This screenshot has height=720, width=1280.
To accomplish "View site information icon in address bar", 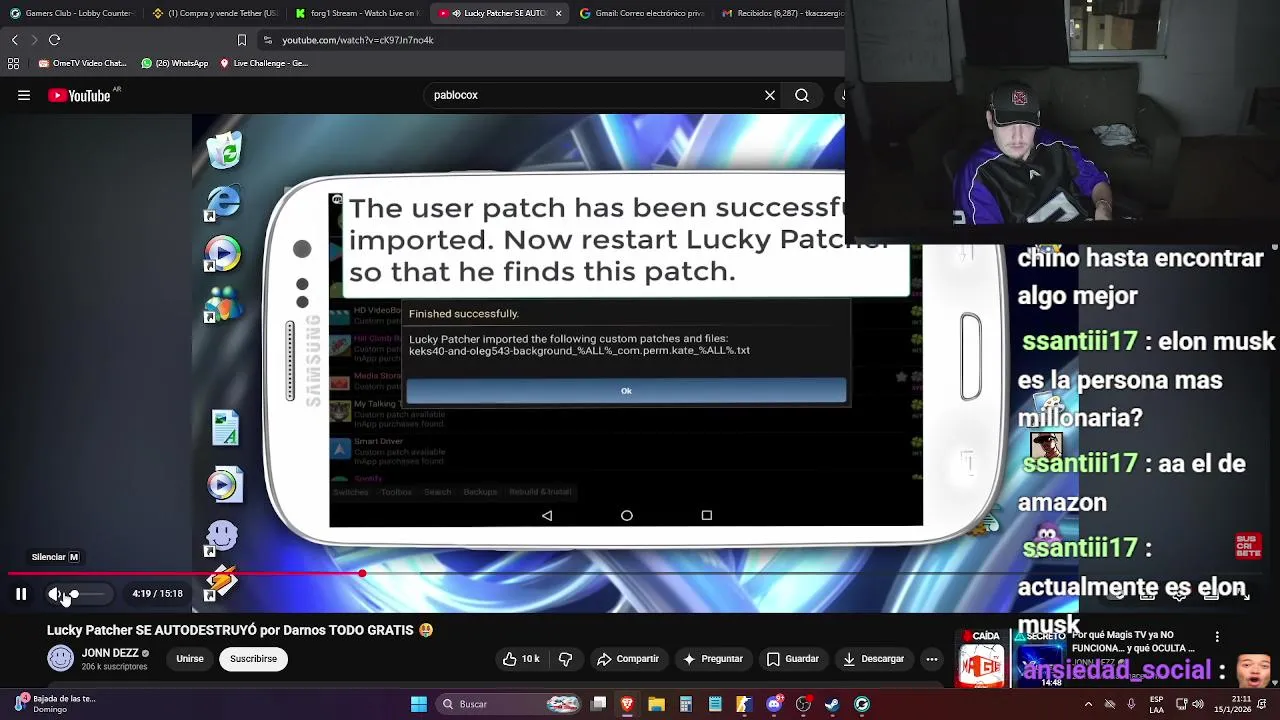I will [267, 40].
